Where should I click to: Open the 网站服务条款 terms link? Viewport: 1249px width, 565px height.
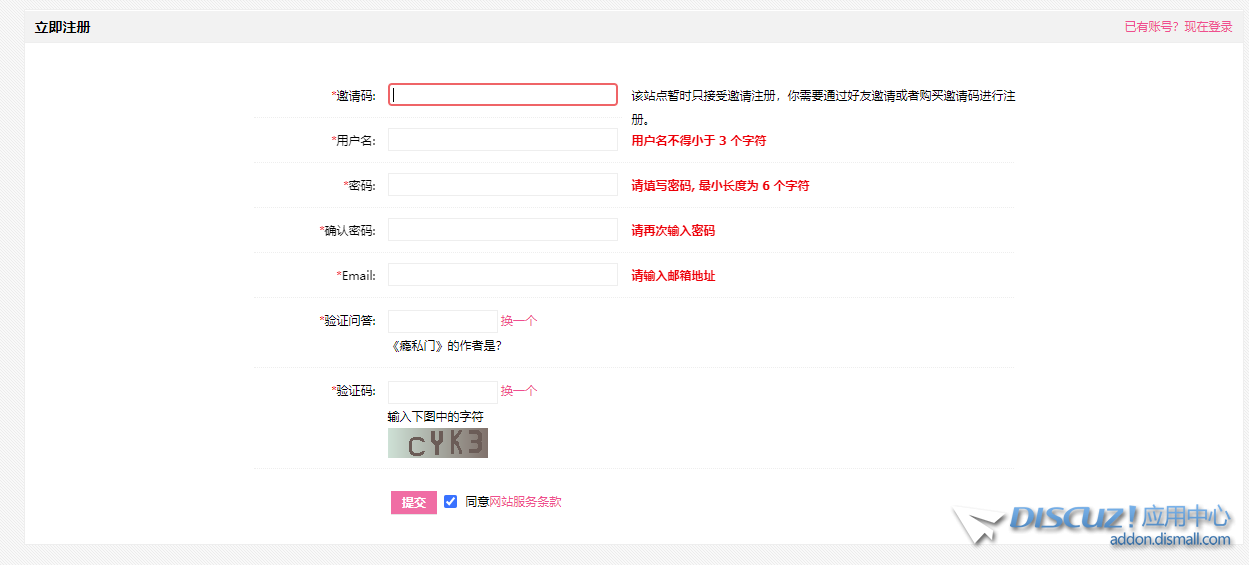[525, 502]
